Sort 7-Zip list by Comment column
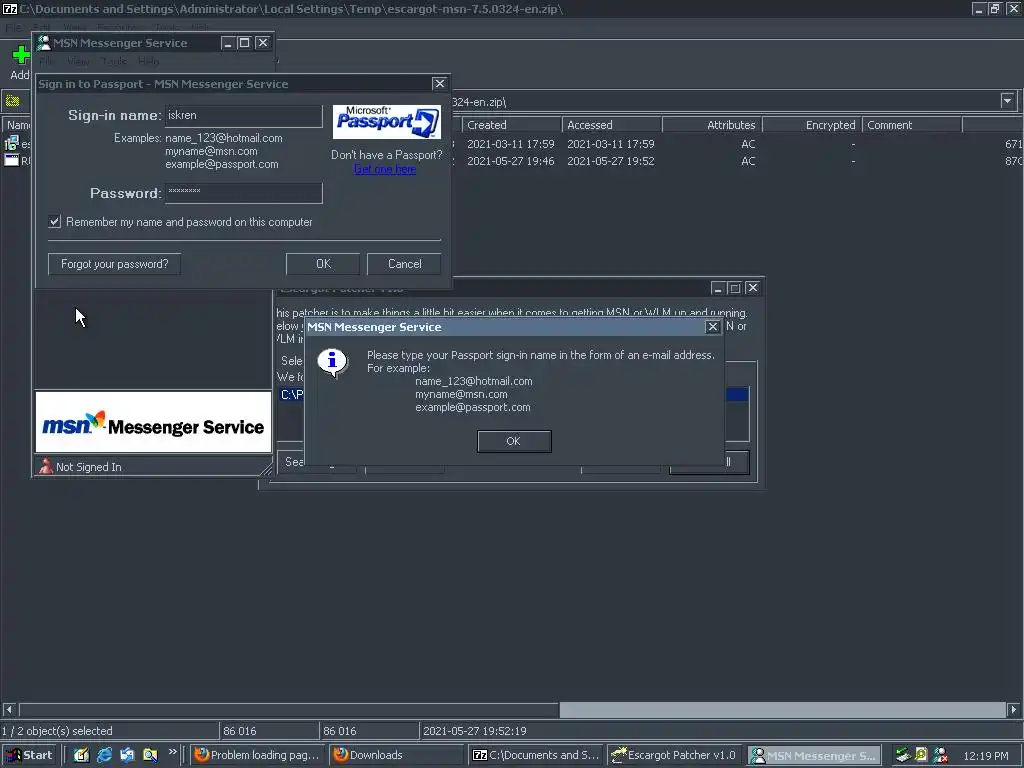Screen dimensions: 1024x768 (x=912, y=125)
